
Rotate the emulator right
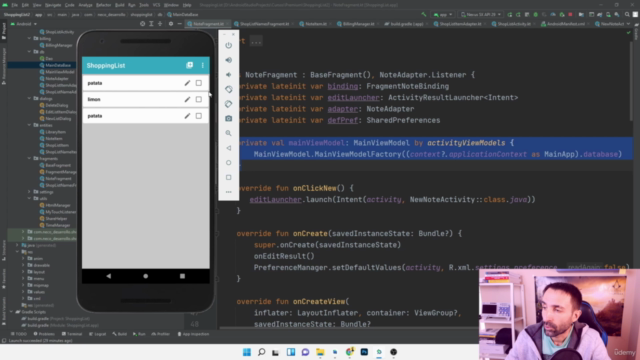click(x=229, y=104)
